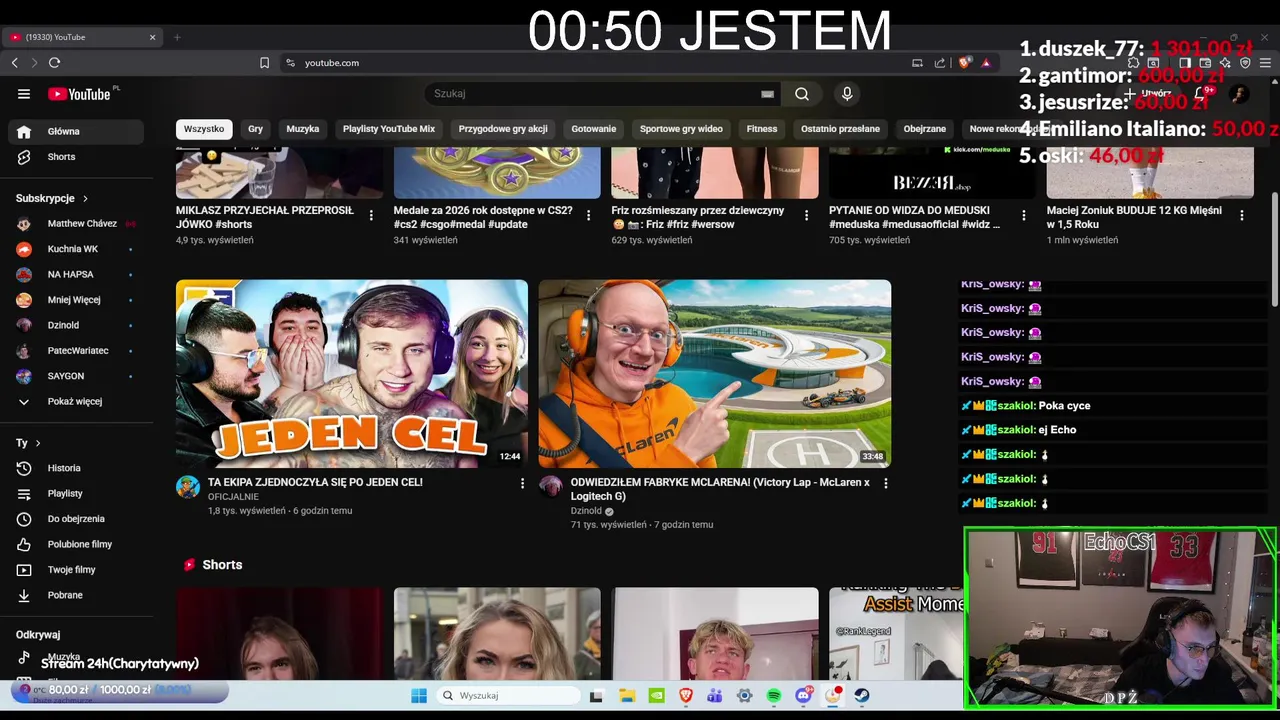The width and height of the screenshot is (1280, 720).
Task: Expand the Ty section chevron
Action: pyautogui.click(x=38, y=443)
